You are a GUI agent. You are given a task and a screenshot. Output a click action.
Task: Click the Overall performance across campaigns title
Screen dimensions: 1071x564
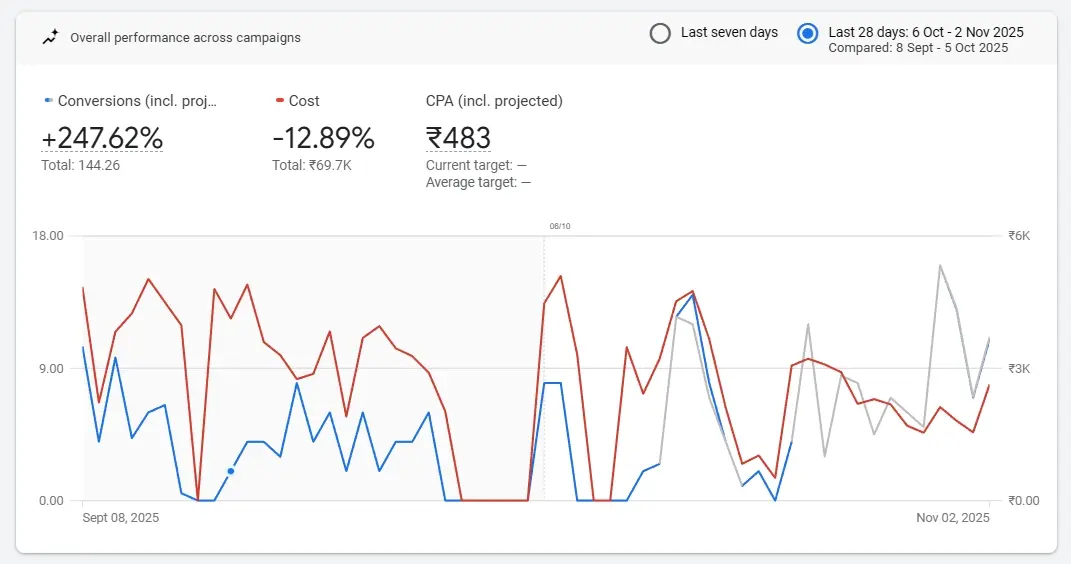pyautogui.click(x=185, y=38)
